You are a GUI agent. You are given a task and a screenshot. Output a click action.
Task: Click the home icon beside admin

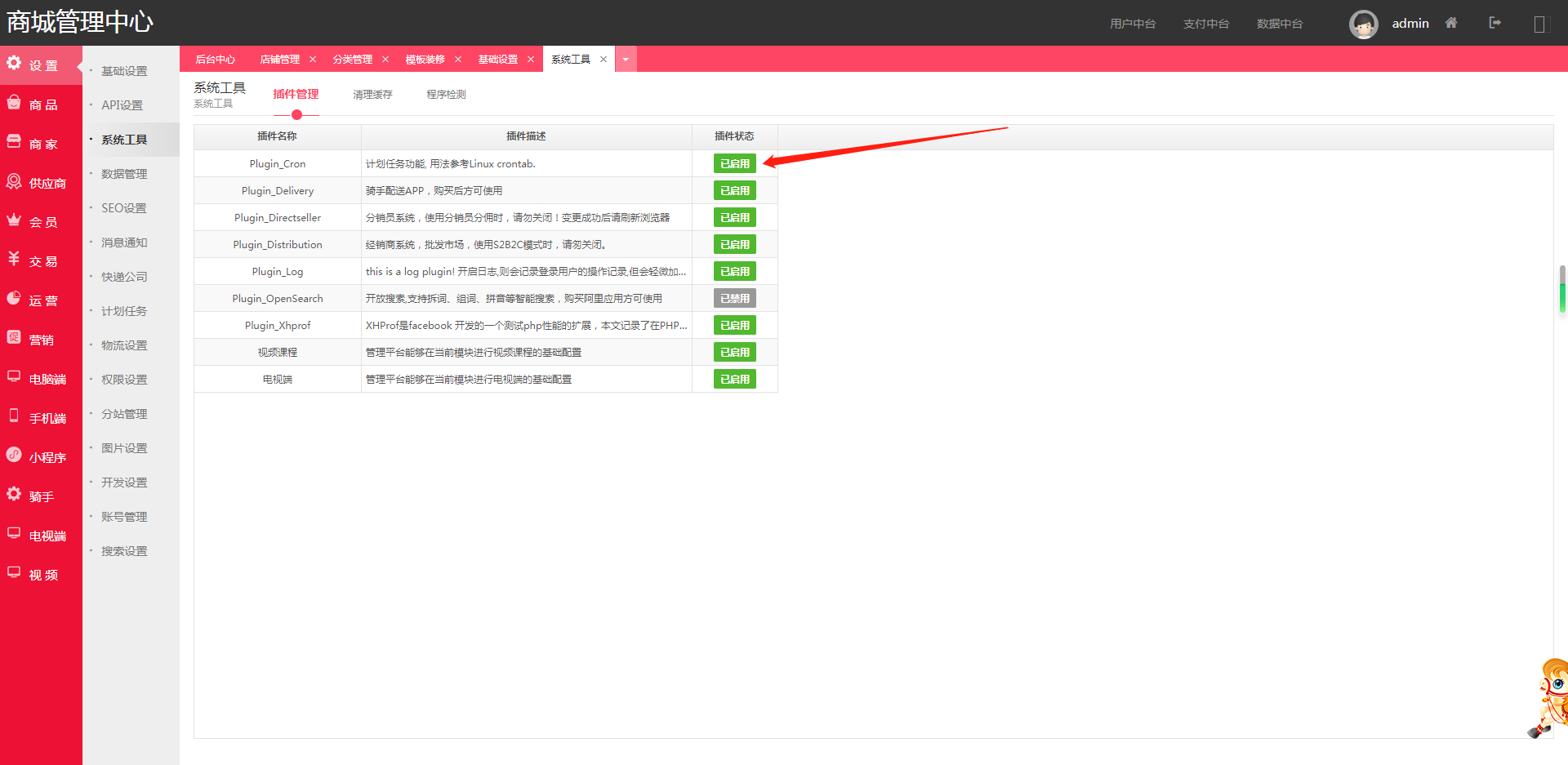pyautogui.click(x=1451, y=23)
